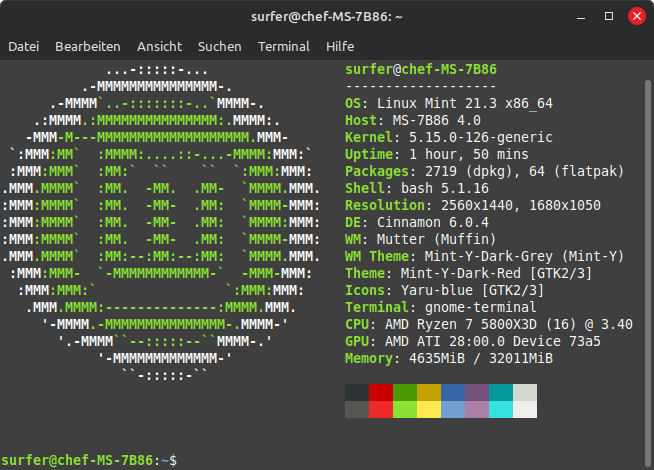Click the kernel version '5.15.0-126-generic'
This screenshot has width=654, height=470.
[480, 137]
